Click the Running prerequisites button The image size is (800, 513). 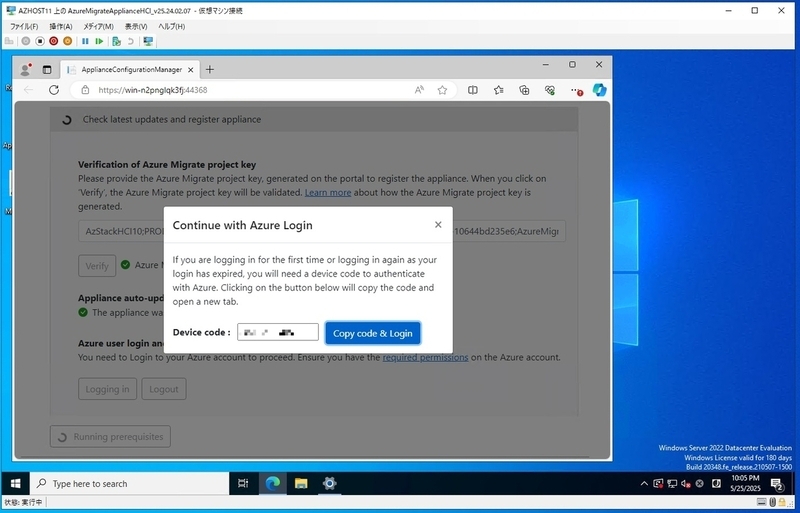[110, 436]
